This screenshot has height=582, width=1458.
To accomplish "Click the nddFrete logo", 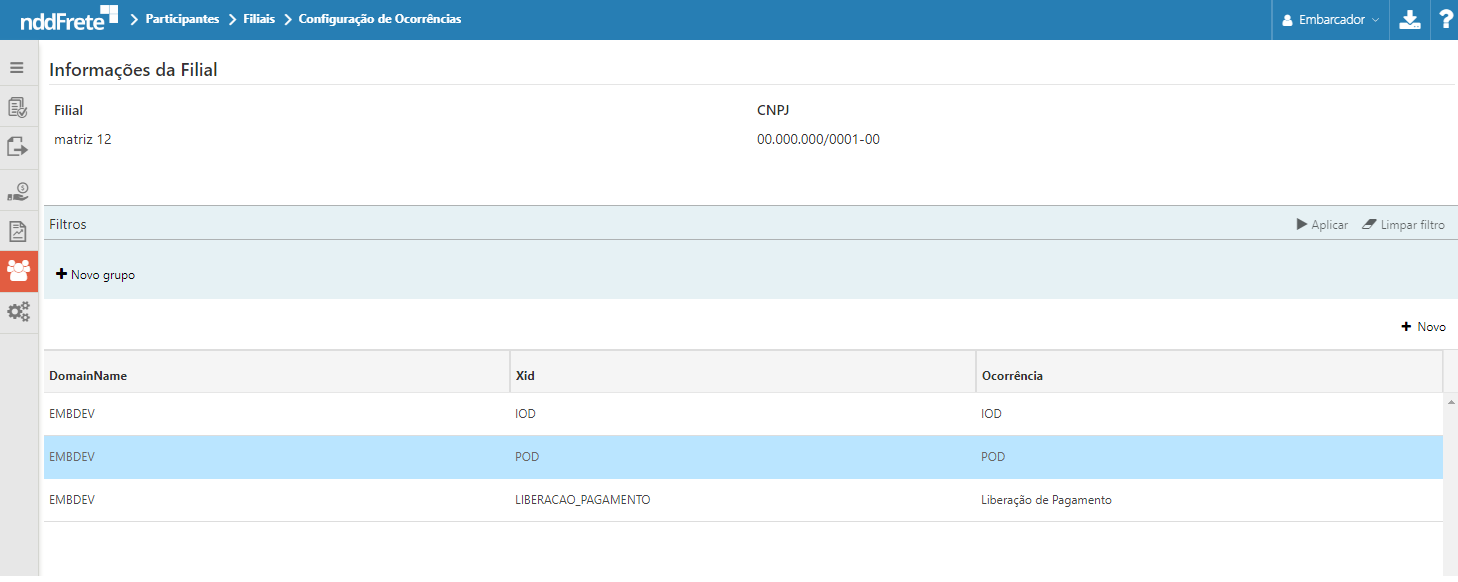I will [x=68, y=18].
